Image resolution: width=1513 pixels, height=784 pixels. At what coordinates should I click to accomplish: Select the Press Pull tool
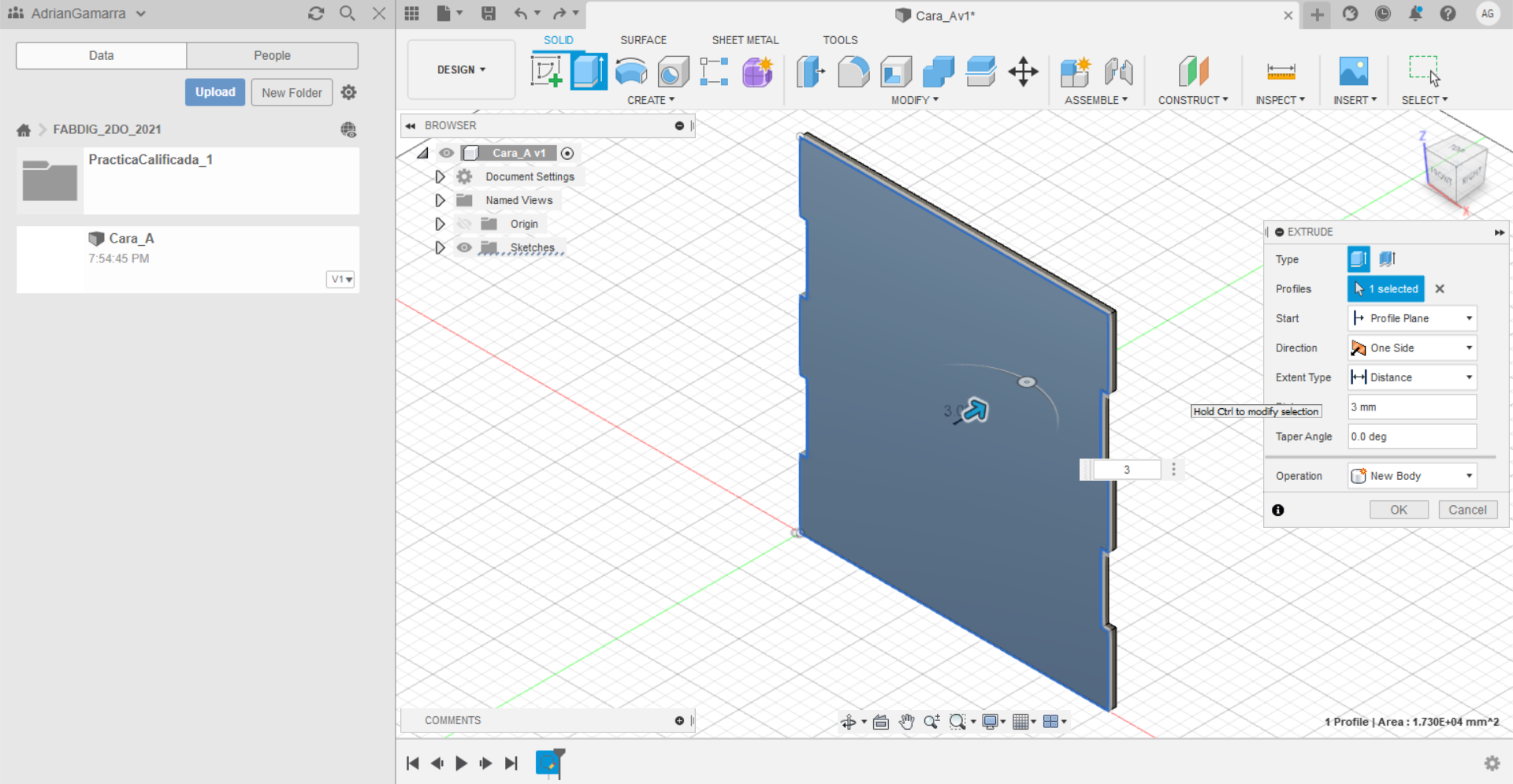tap(811, 72)
